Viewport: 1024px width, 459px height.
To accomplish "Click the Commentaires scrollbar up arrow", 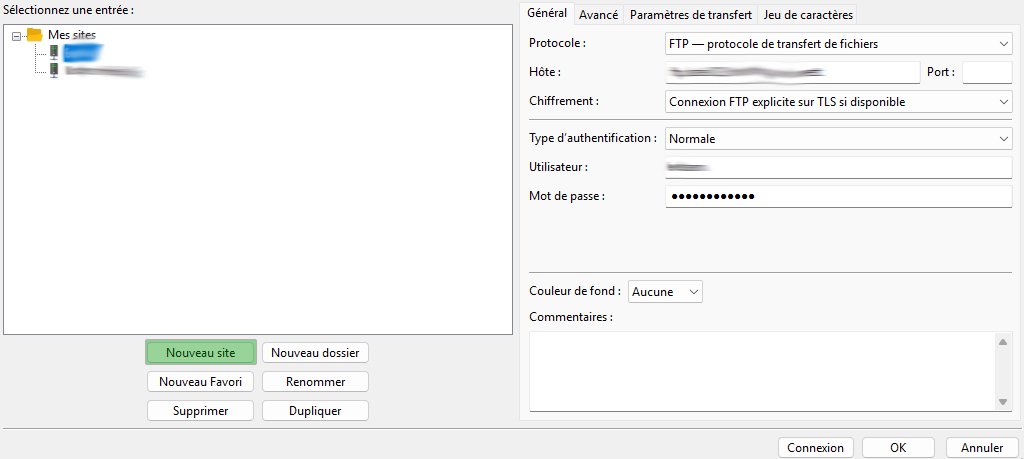I will [1002, 341].
